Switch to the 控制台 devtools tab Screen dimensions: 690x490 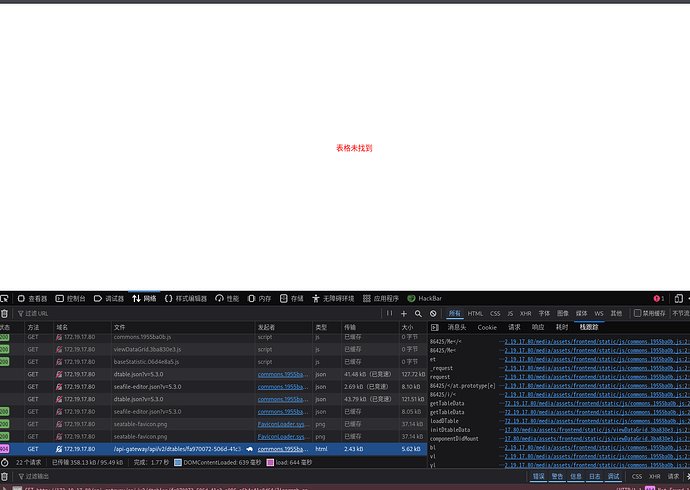[x=70, y=299]
